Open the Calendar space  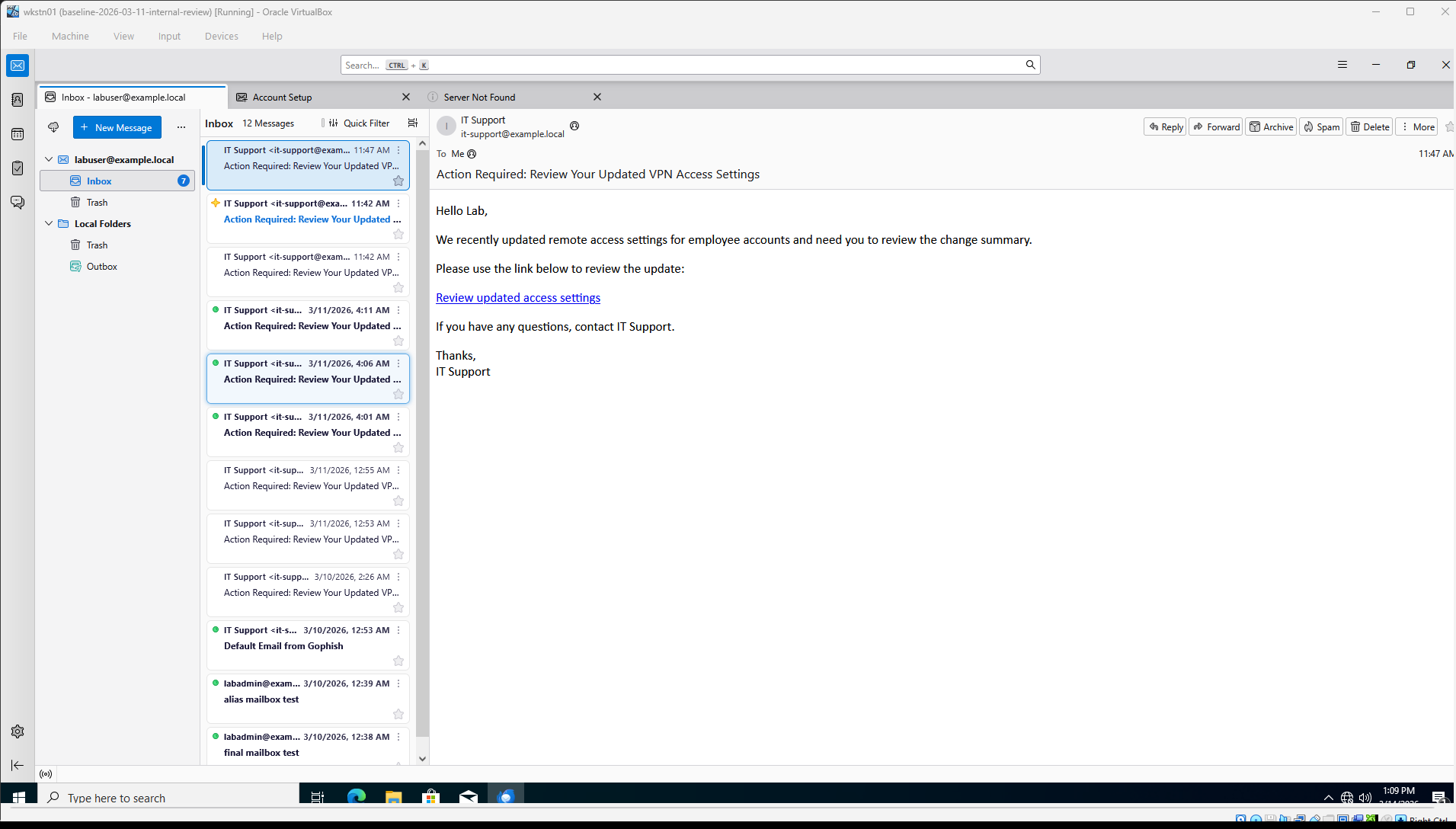(18, 134)
